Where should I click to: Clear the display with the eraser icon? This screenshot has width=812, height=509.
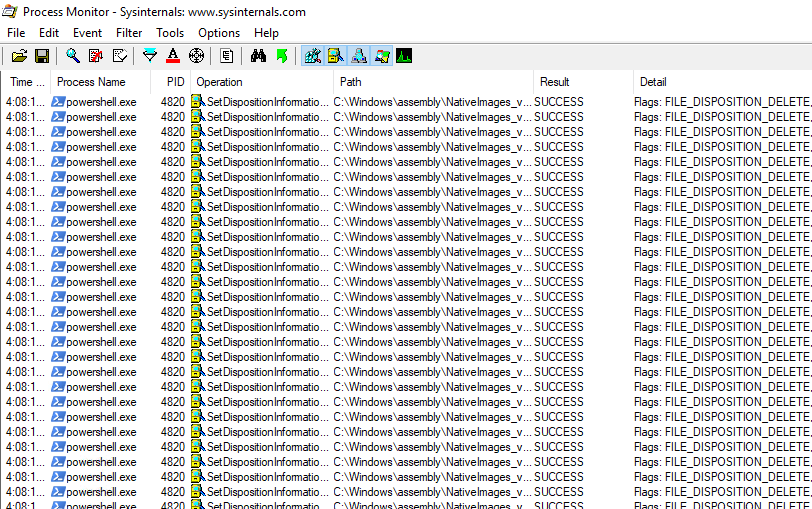[x=120, y=56]
